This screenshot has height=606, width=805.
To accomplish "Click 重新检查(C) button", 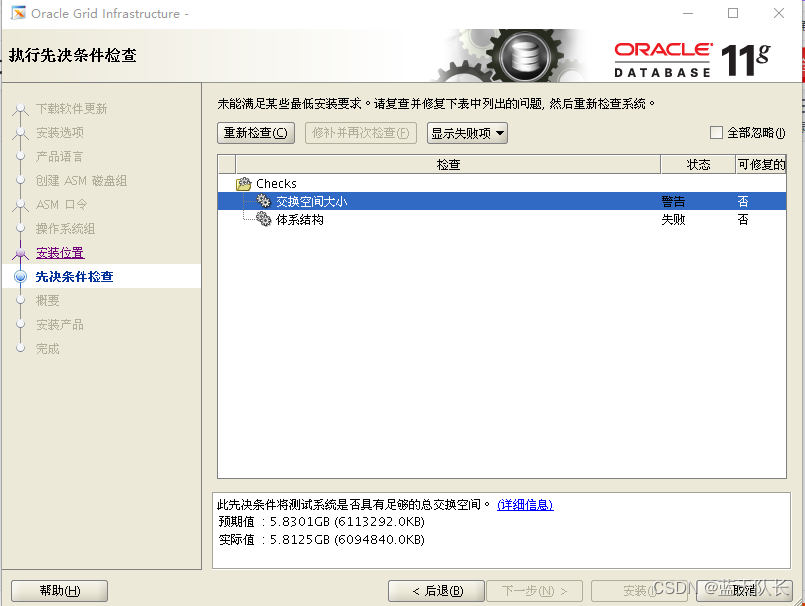I will pyautogui.click(x=256, y=133).
